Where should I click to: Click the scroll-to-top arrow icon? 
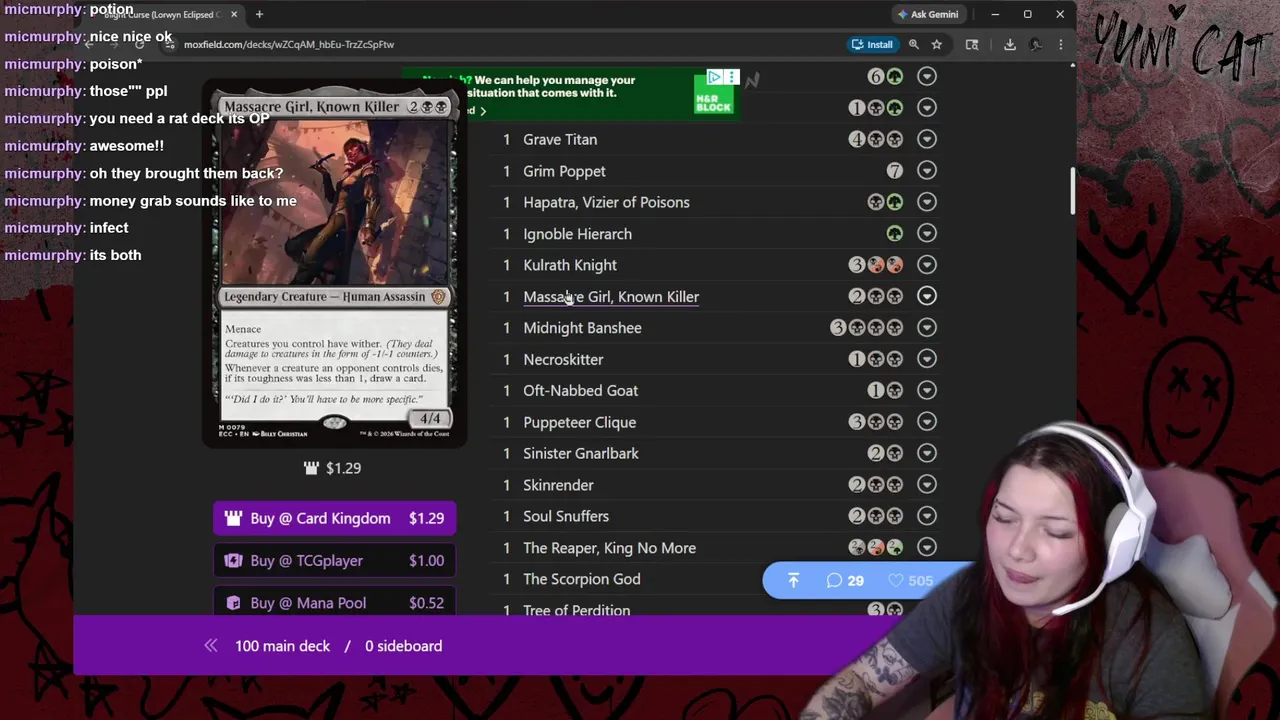pyautogui.click(x=793, y=580)
